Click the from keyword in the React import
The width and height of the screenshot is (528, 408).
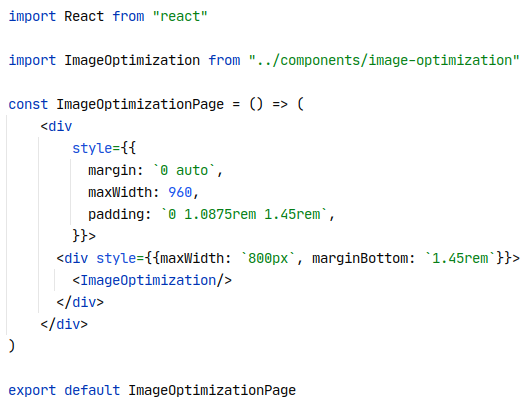point(128,16)
